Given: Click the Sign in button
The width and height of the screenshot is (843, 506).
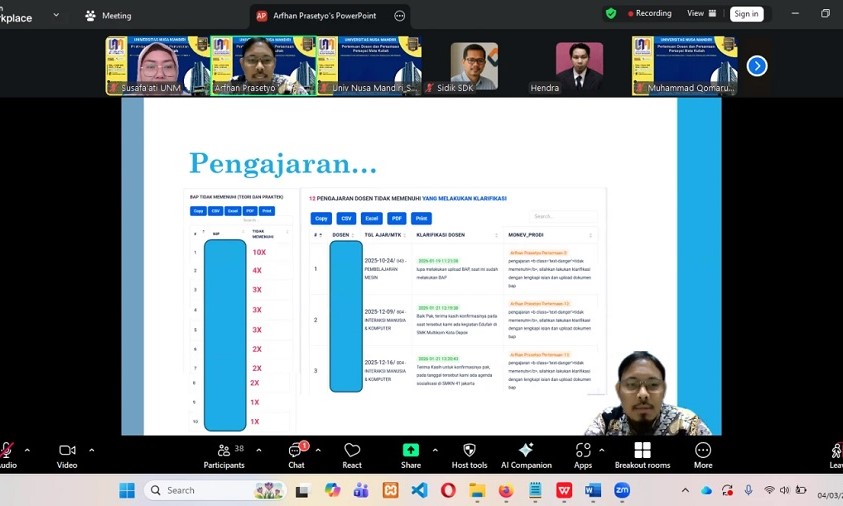Looking at the screenshot, I should tap(746, 14).
